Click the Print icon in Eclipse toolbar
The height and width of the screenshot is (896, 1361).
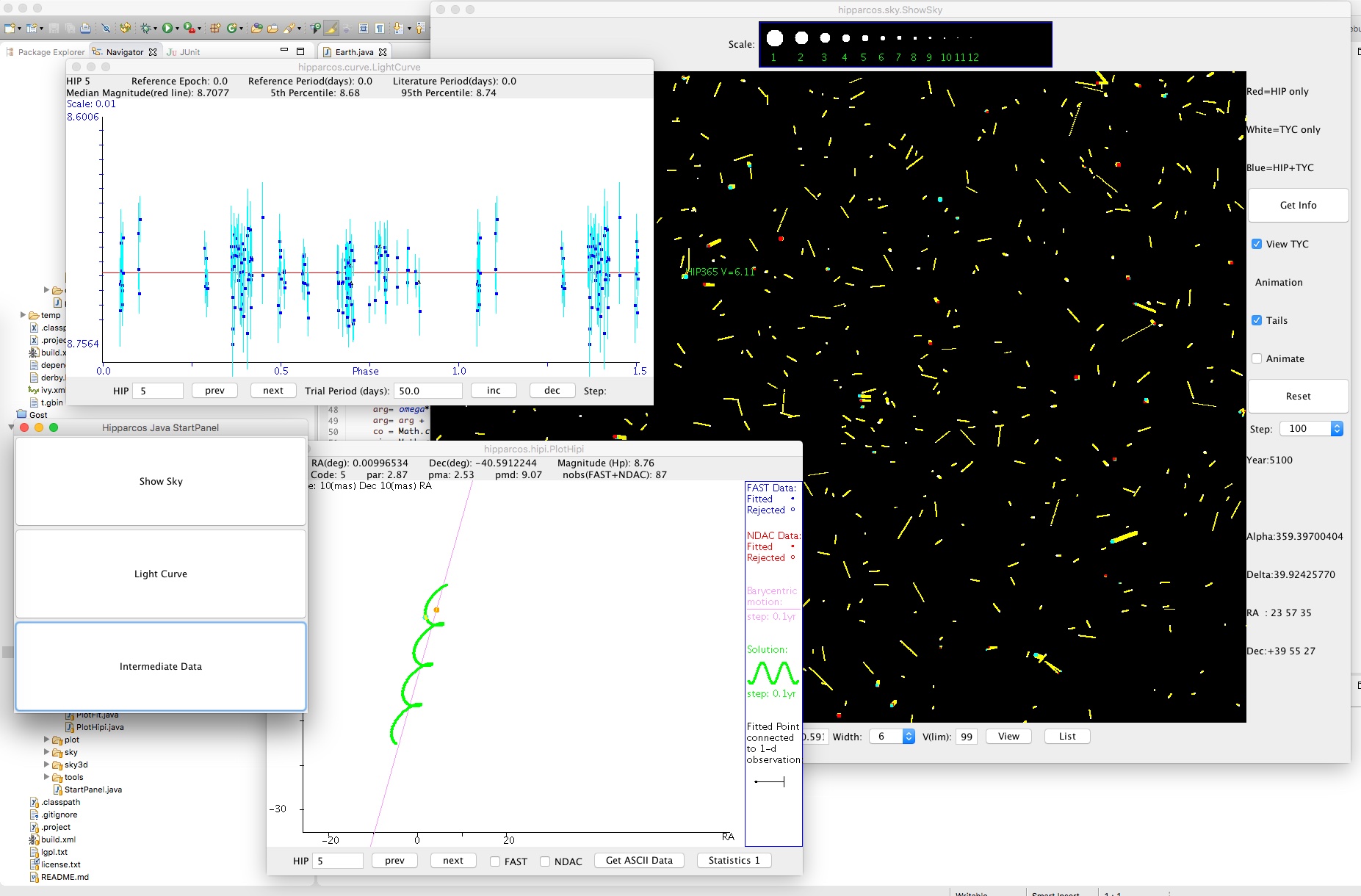[x=85, y=28]
